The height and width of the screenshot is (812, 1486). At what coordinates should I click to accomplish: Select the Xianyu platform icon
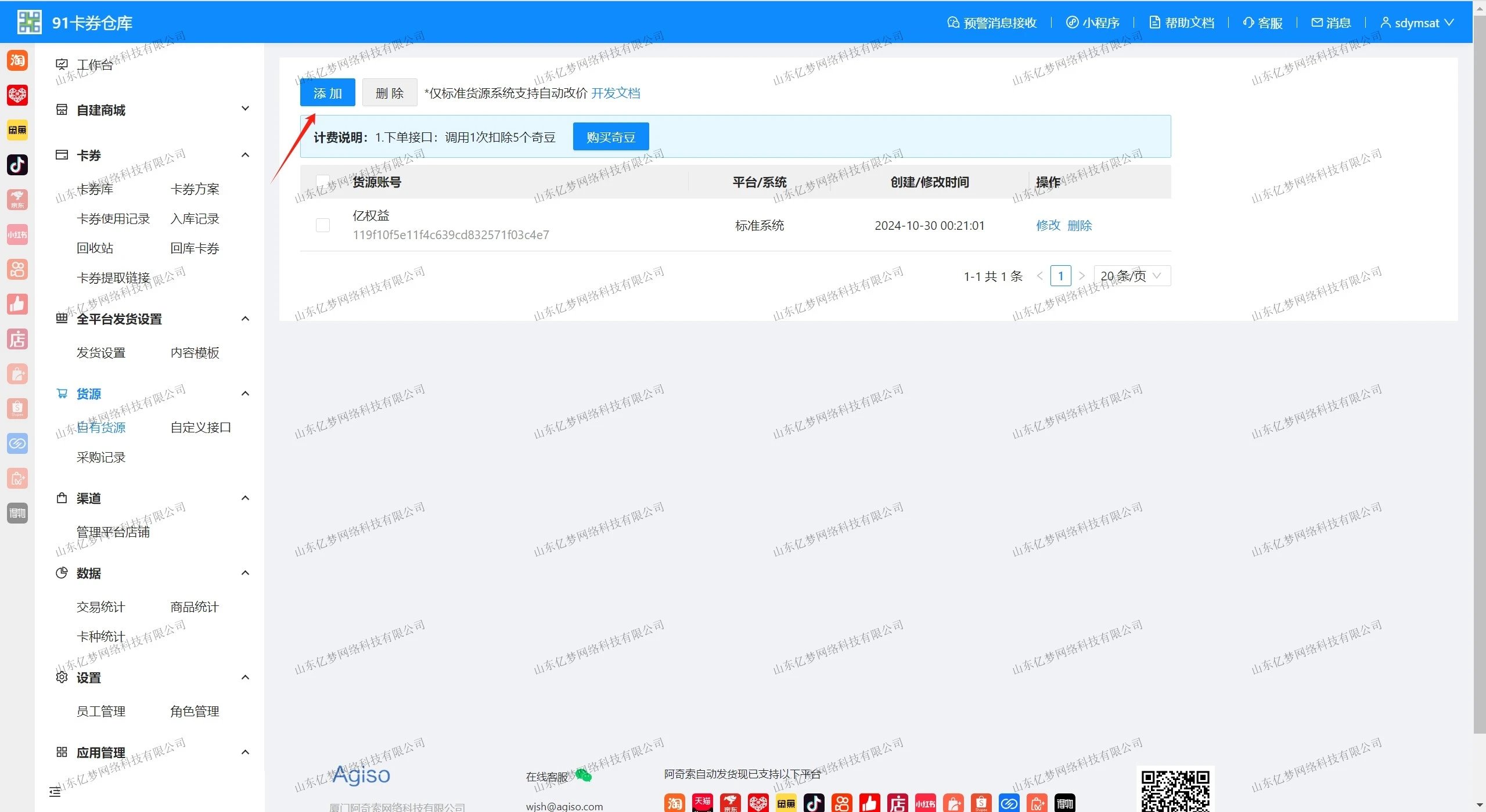click(17, 130)
